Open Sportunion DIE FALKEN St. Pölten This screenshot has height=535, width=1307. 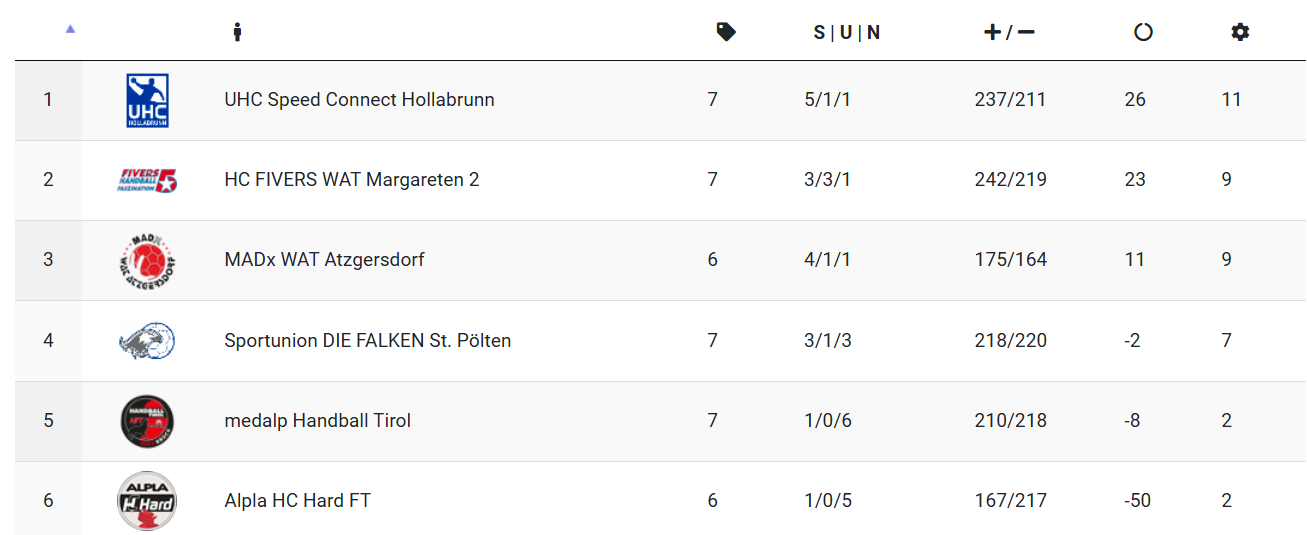(x=368, y=341)
